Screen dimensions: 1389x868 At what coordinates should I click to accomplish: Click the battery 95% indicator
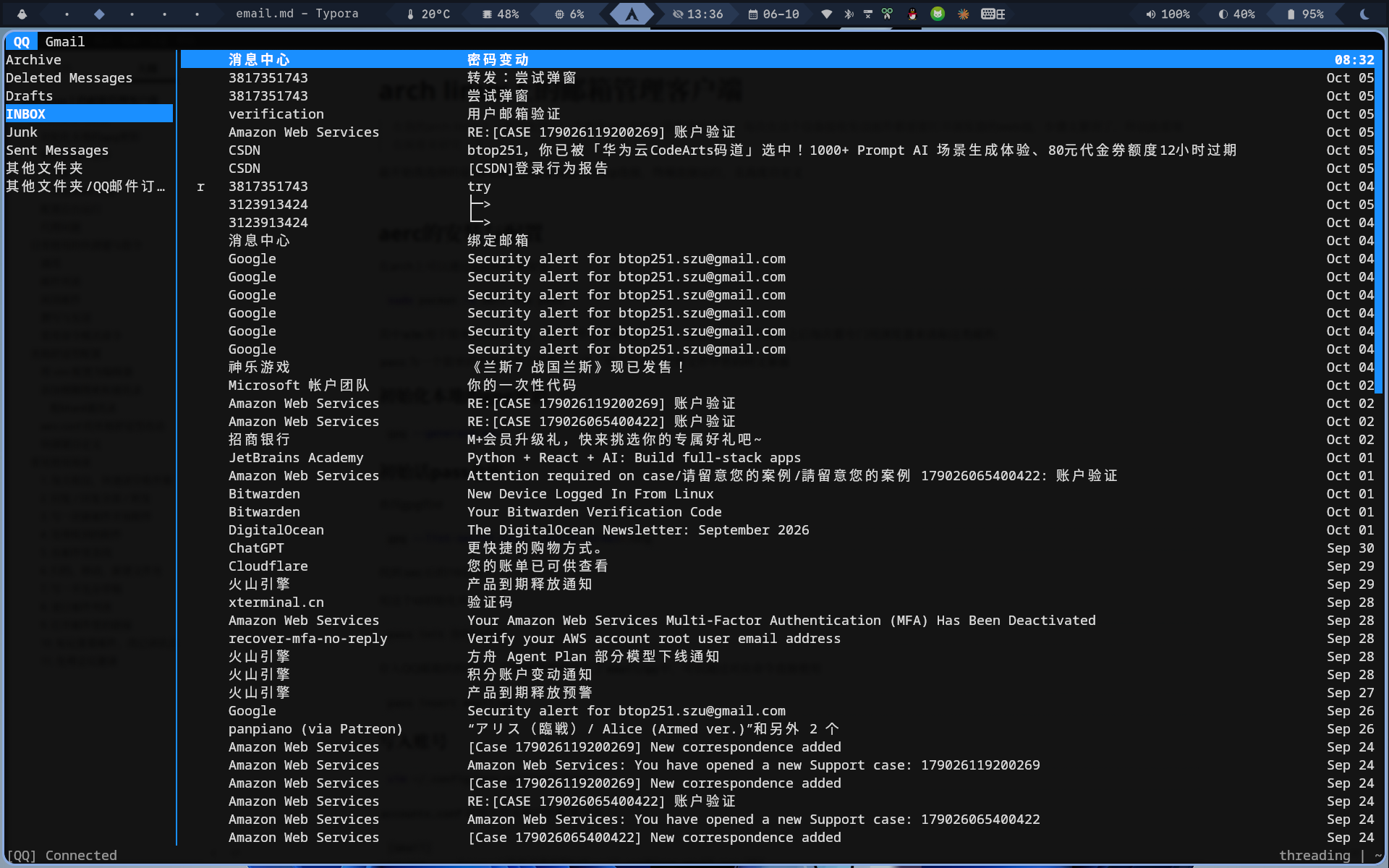click(x=1305, y=14)
